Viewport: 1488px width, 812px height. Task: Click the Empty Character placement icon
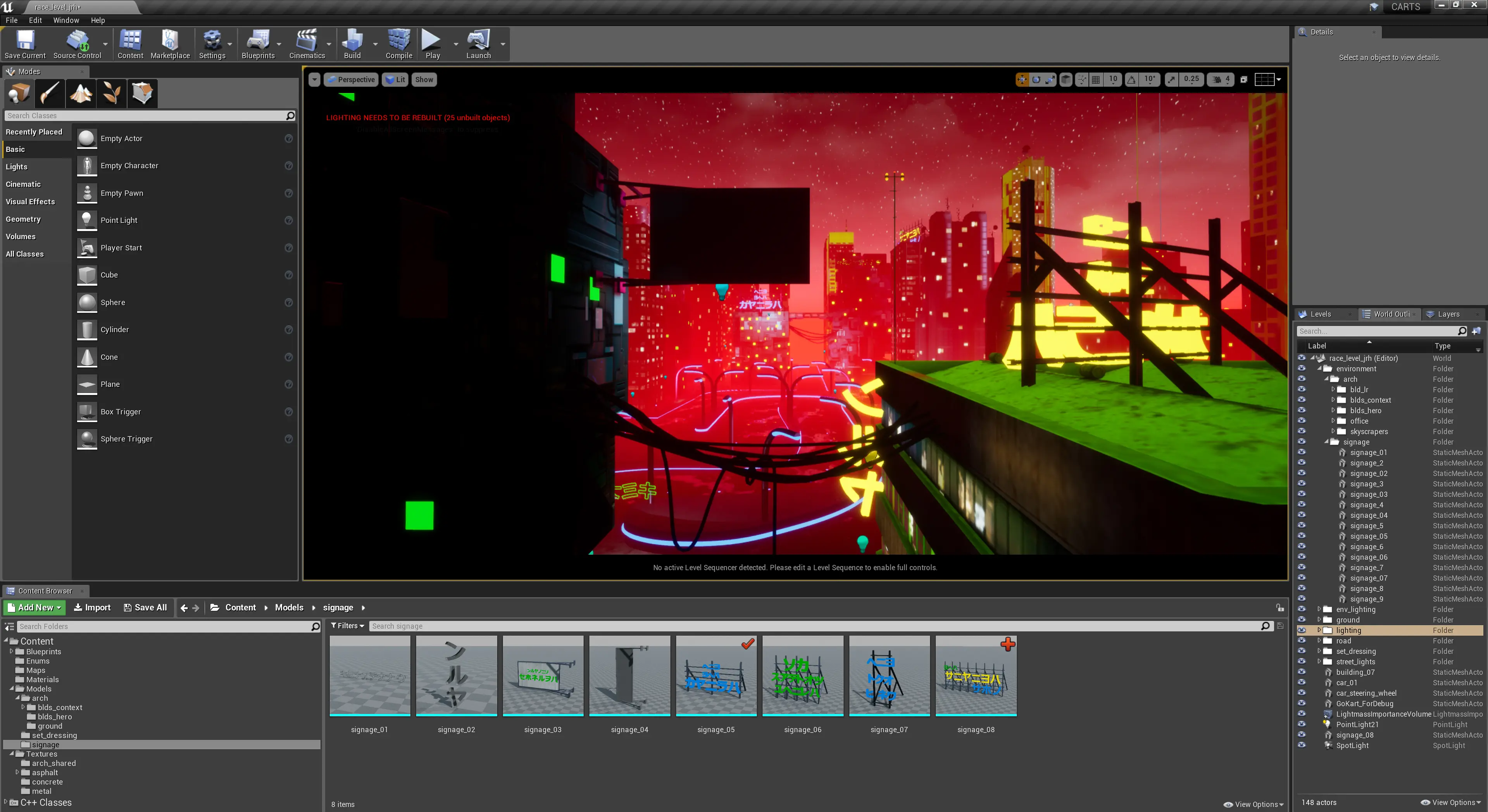[87, 166]
